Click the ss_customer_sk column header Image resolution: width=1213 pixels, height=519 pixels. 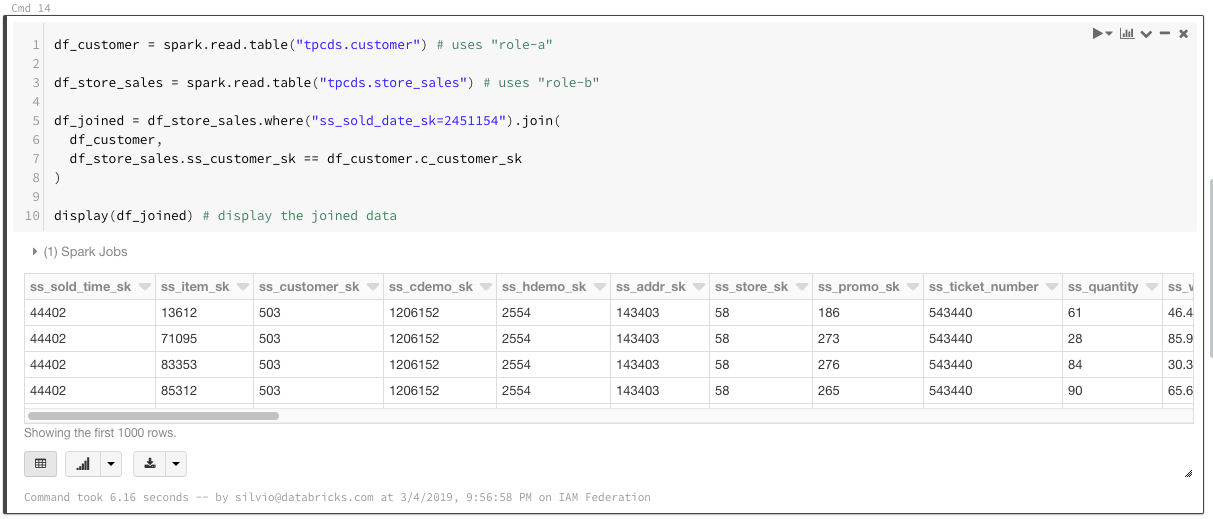click(x=308, y=287)
